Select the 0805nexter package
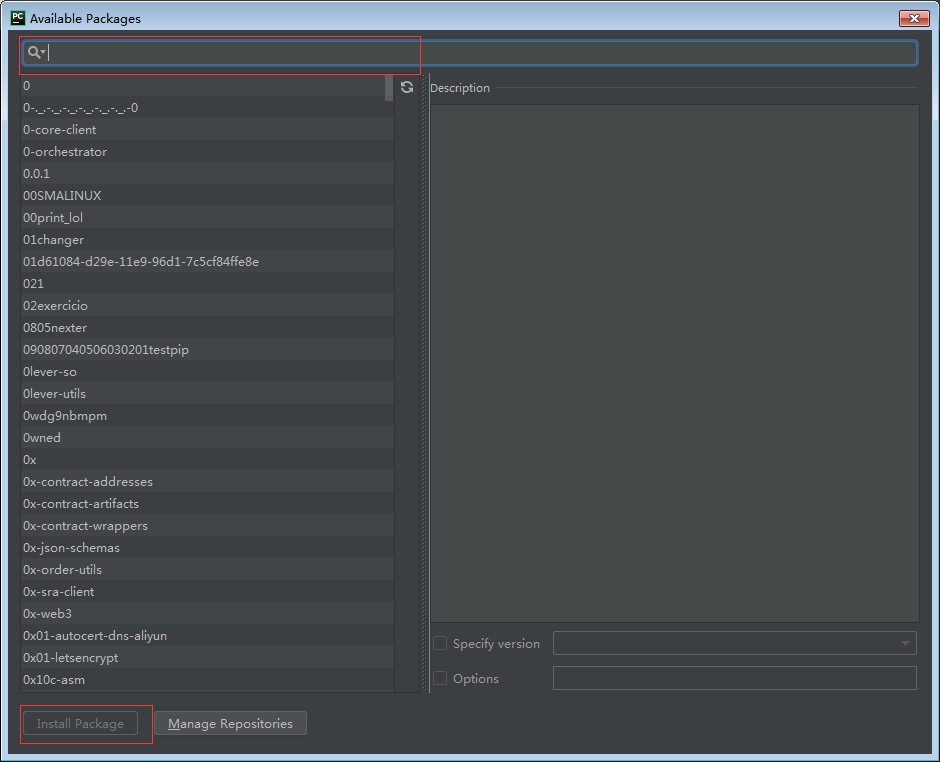Screen dimensions: 940x762 pos(207,328)
